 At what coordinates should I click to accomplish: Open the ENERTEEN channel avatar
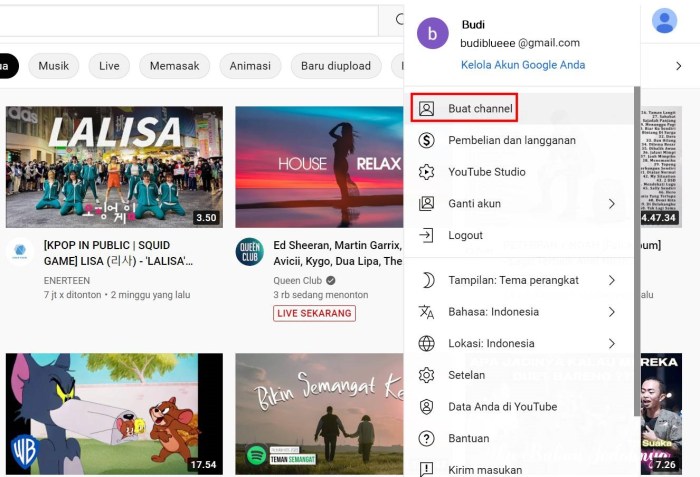tap(20, 251)
